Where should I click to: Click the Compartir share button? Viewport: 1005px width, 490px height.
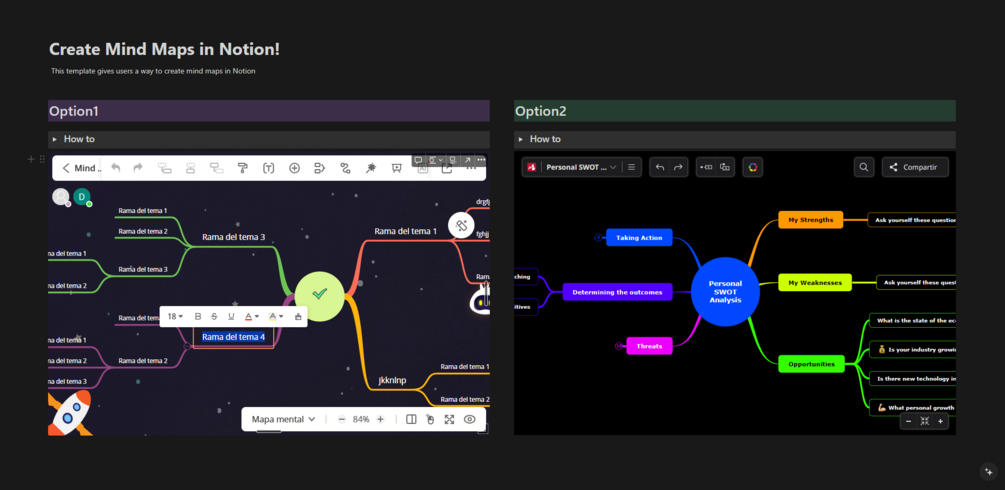pyautogui.click(x=915, y=167)
